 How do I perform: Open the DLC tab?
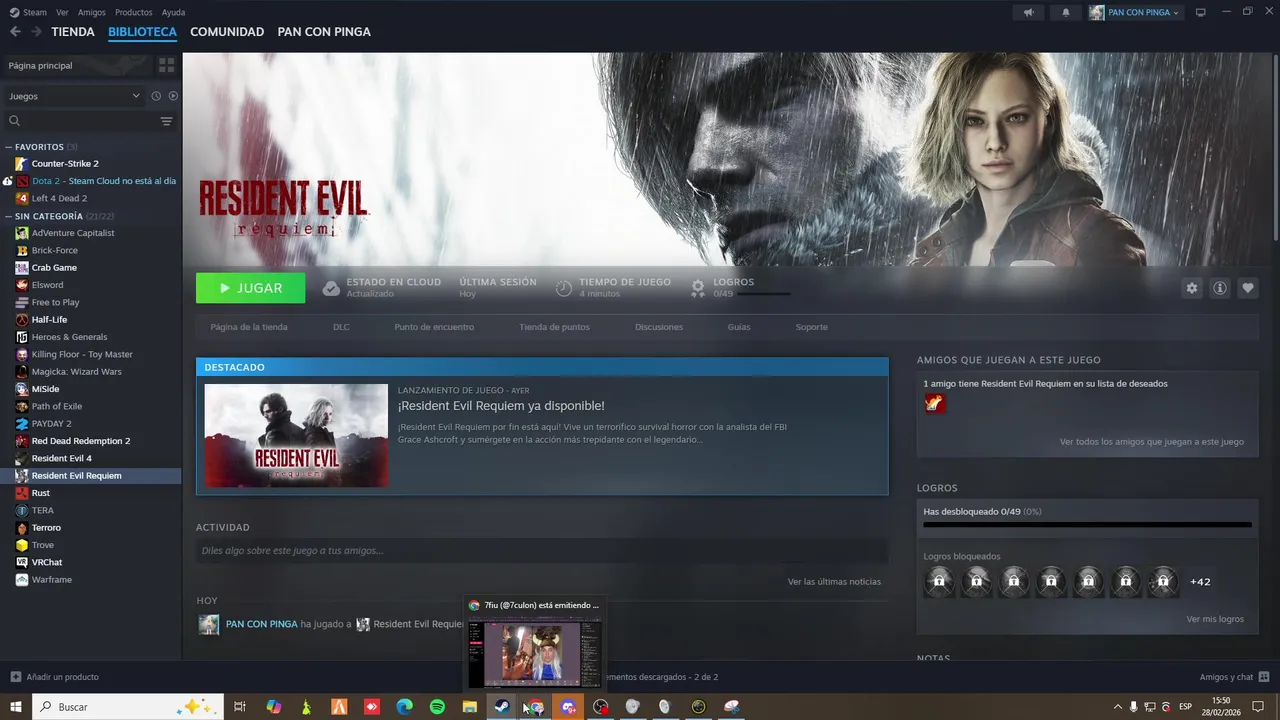pos(341,327)
